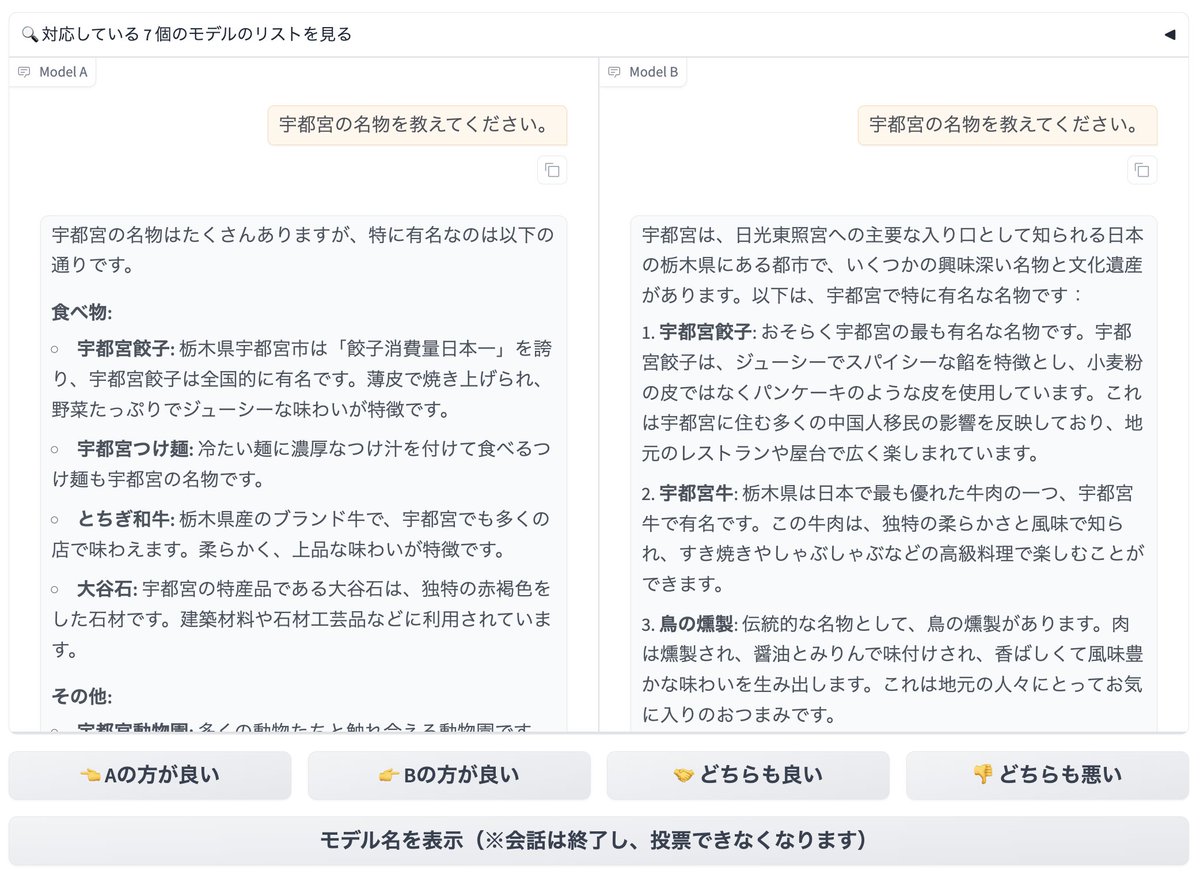Screen dimensions: 1200x878
Task: Copy the user message in Model A panel
Action: (551, 170)
